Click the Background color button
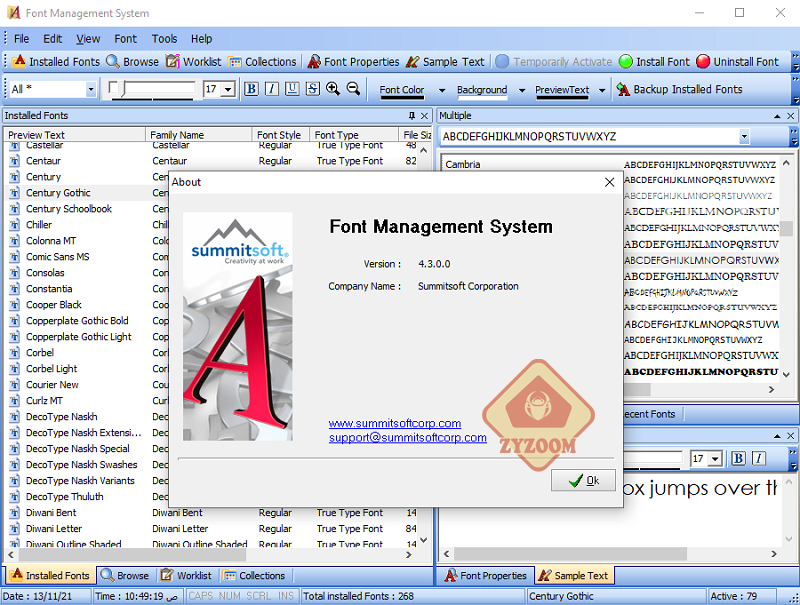Image resolution: width=800 pixels, height=605 pixels. pyautogui.click(x=482, y=90)
